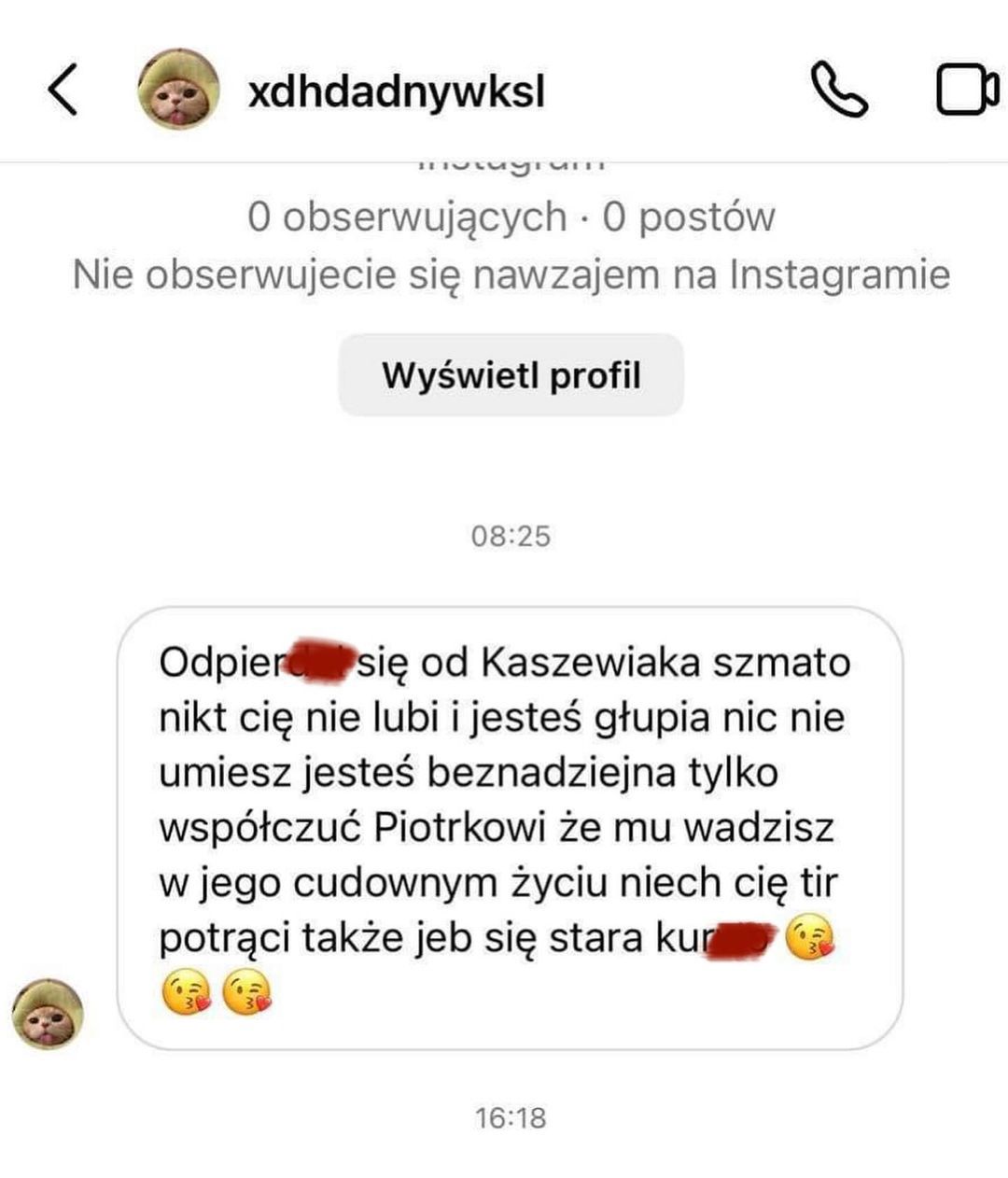Open chat details via username xdhdadnywksl
The image size is (1008, 1178).
point(397,91)
